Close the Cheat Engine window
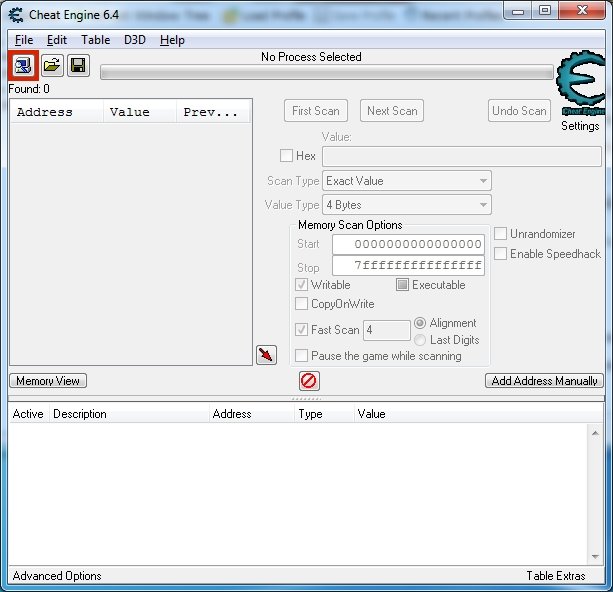Screen dimensions: 613x592 pos(582,11)
